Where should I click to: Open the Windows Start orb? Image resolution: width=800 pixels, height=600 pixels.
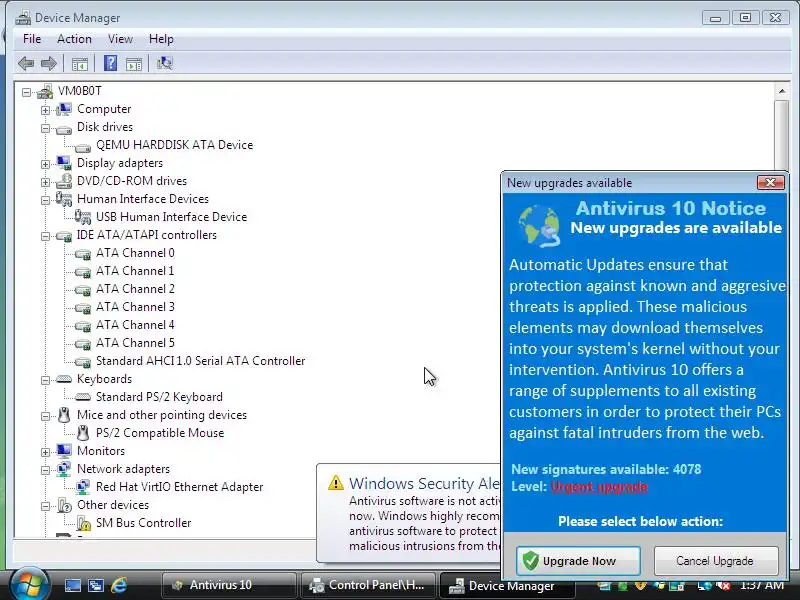click(x=28, y=584)
